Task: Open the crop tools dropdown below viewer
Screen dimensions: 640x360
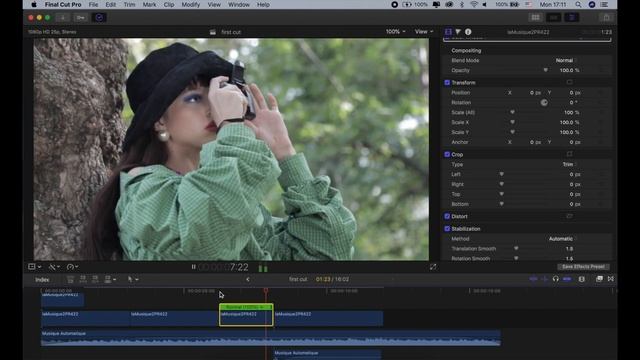Action: pyautogui.click(x=54, y=267)
